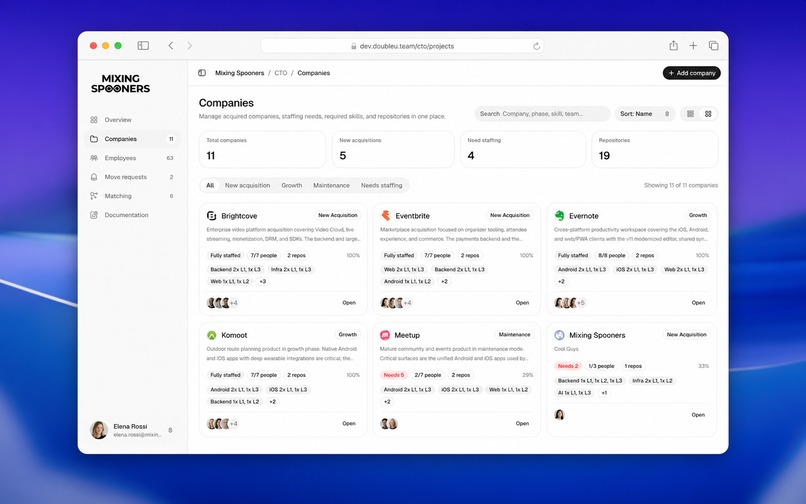Open Employees in sidebar
Screen dimensions: 806x504
pos(132,158)
